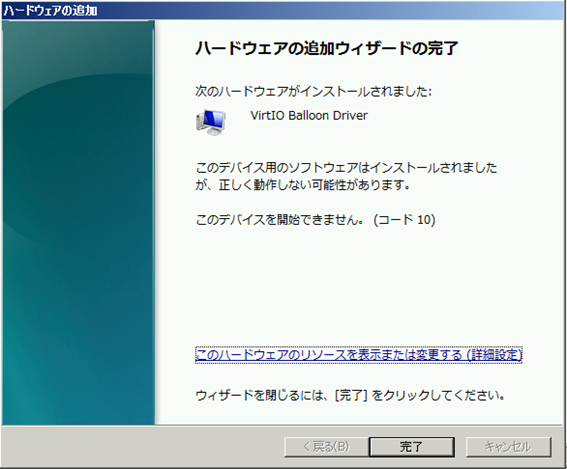Viewport: 567px width, 469px height.
Task: Click the < 戻る(B) back button
Action: point(326,447)
